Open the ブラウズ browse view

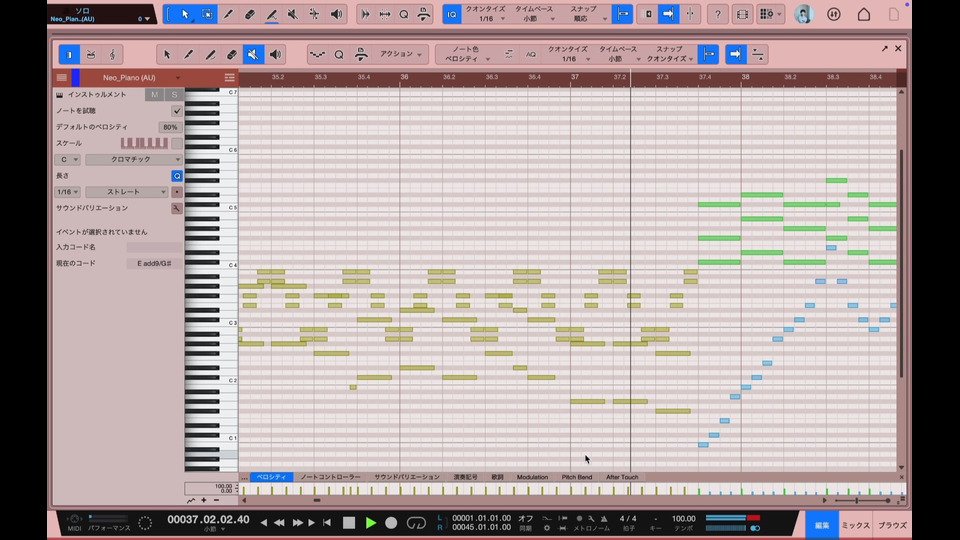click(x=892, y=525)
